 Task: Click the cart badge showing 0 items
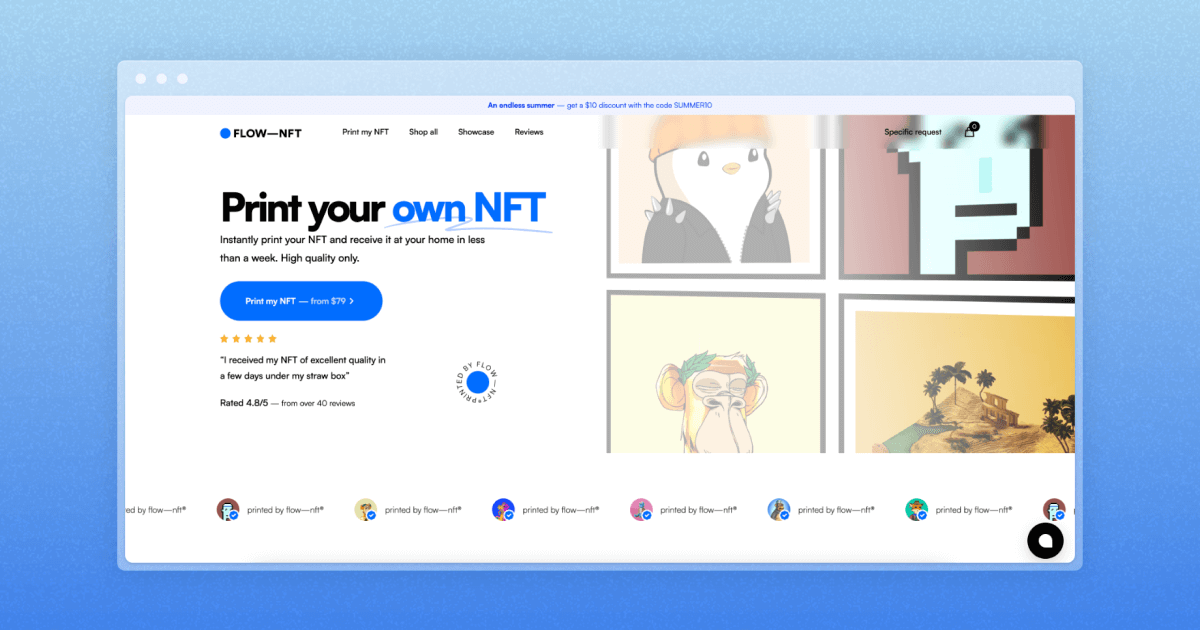click(974, 124)
